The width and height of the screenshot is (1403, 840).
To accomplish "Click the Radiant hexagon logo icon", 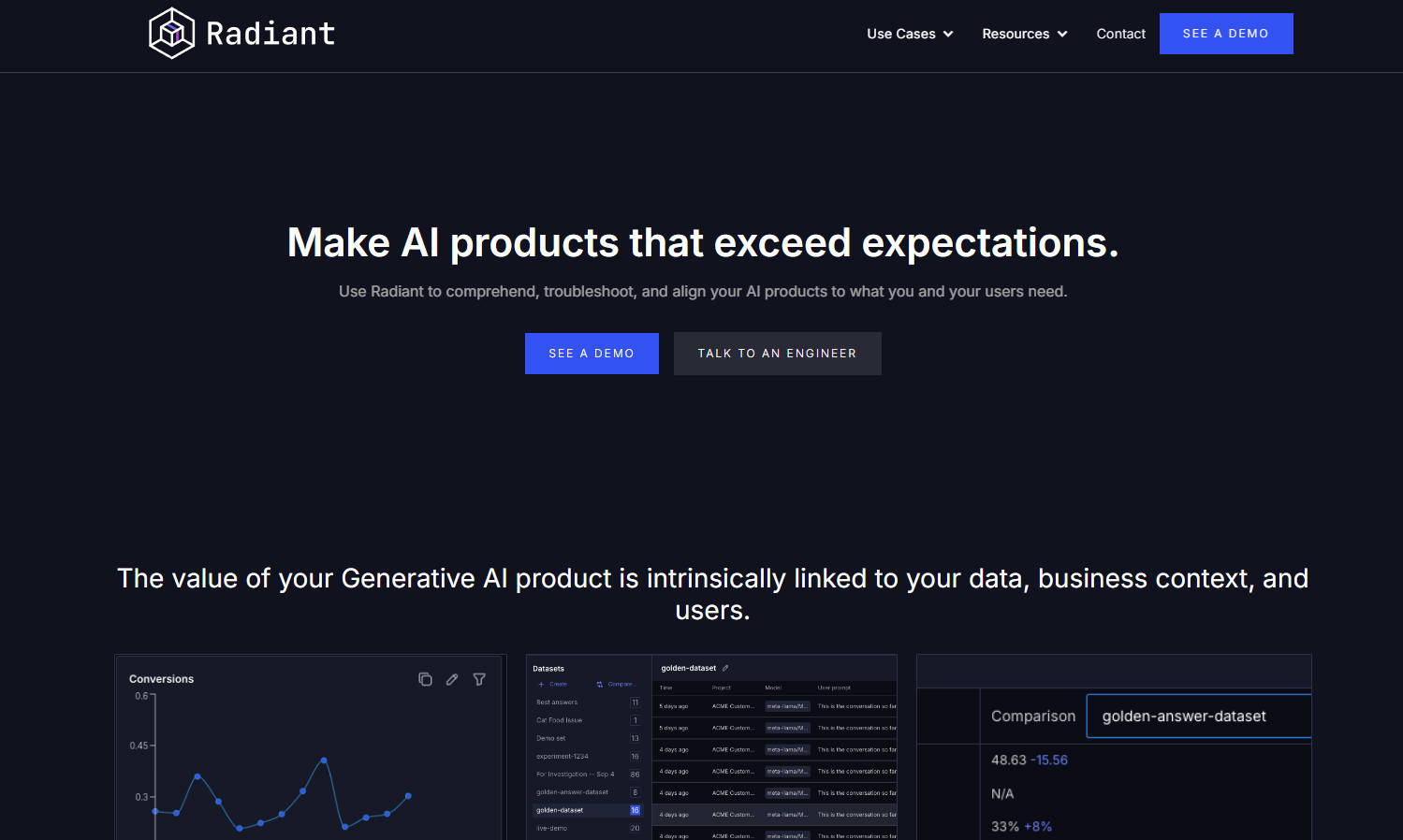I will point(171,34).
